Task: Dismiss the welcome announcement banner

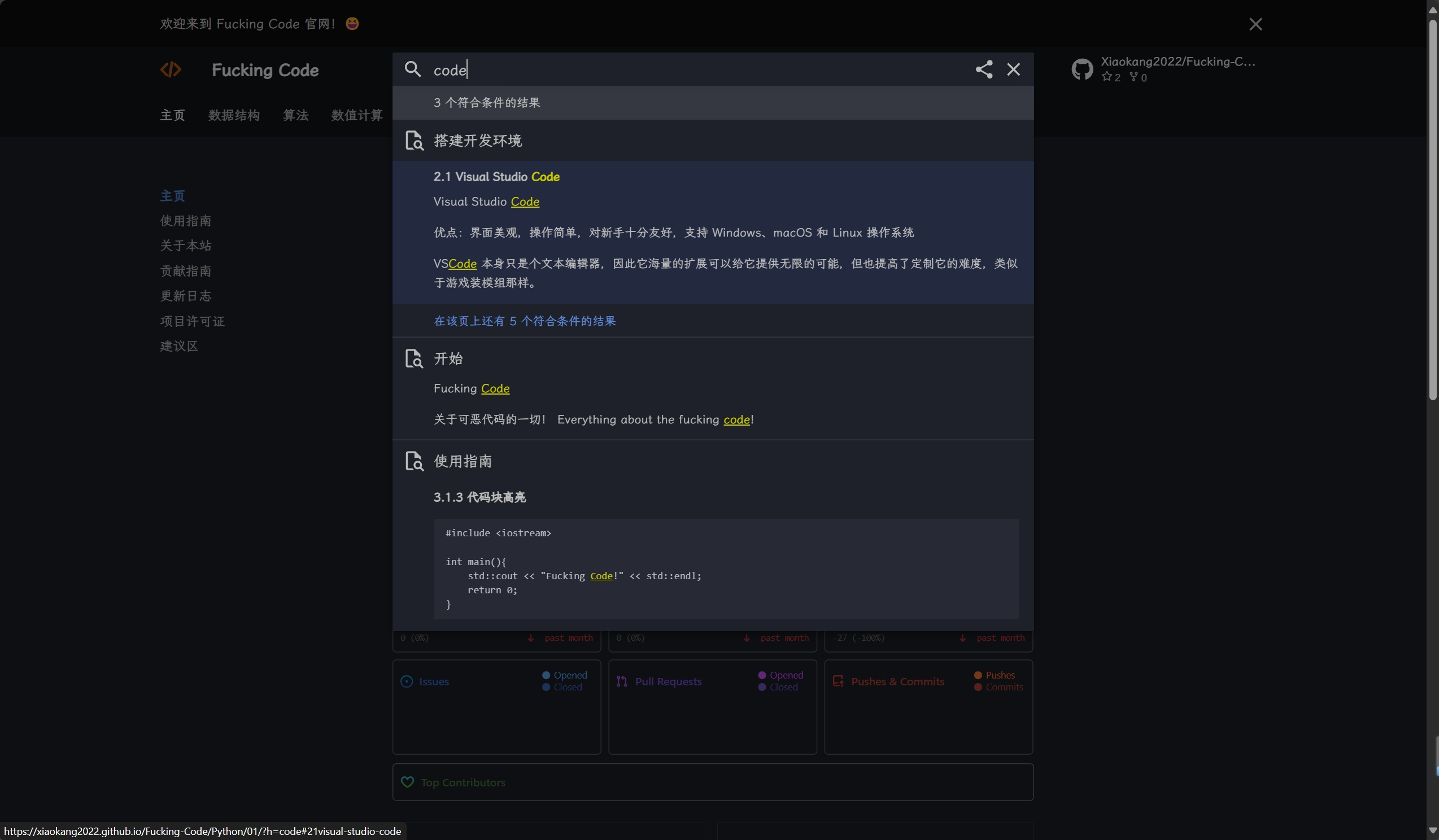Action: point(1255,24)
